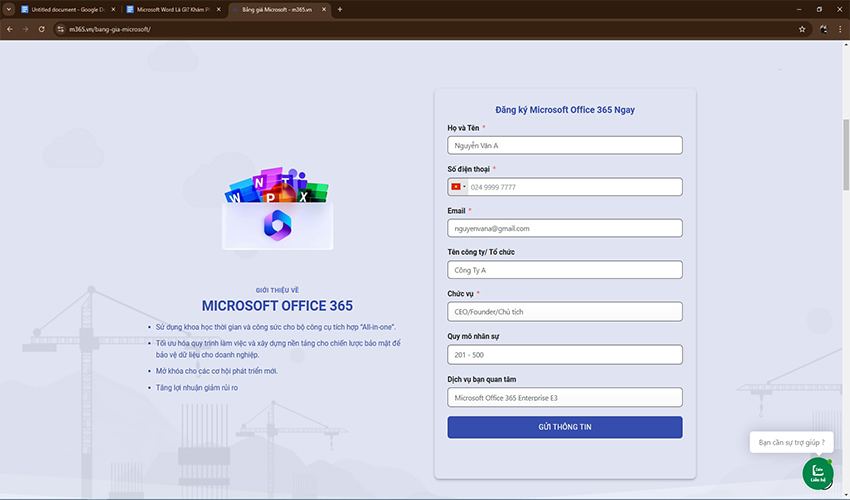Open Vietnam flag country code dropdown
Image resolution: width=850 pixels, height=500 pixels.
[458, 187]
